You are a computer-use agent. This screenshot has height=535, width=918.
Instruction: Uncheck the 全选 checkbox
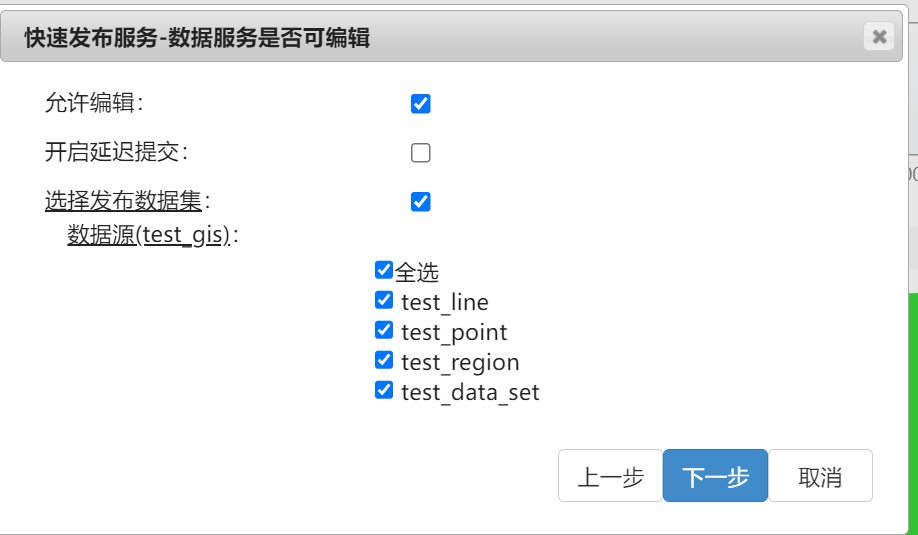pyautogui.click(x=383, y=270)
